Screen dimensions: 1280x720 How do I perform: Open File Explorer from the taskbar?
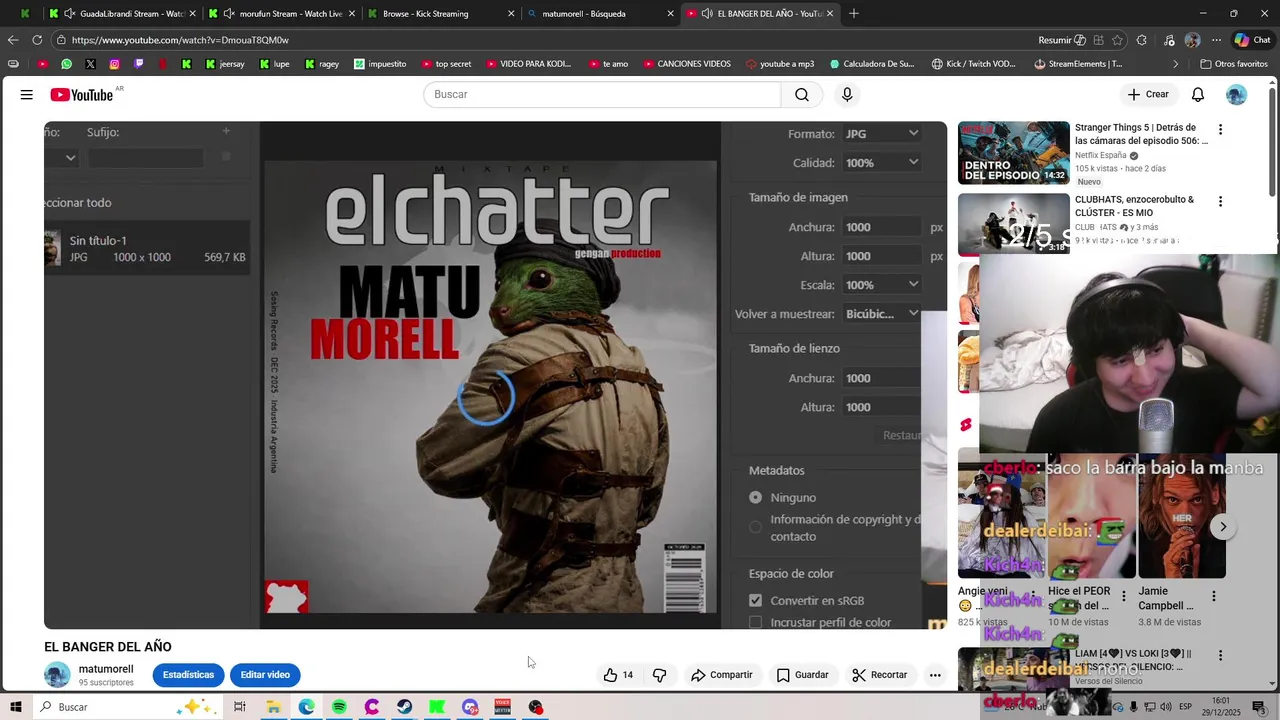273,707
